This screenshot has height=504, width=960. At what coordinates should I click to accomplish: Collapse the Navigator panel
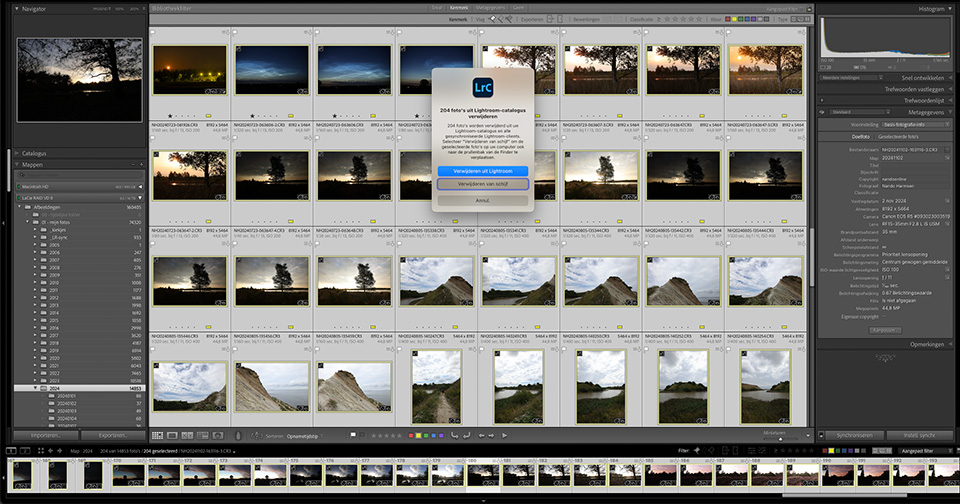[17, 9]
